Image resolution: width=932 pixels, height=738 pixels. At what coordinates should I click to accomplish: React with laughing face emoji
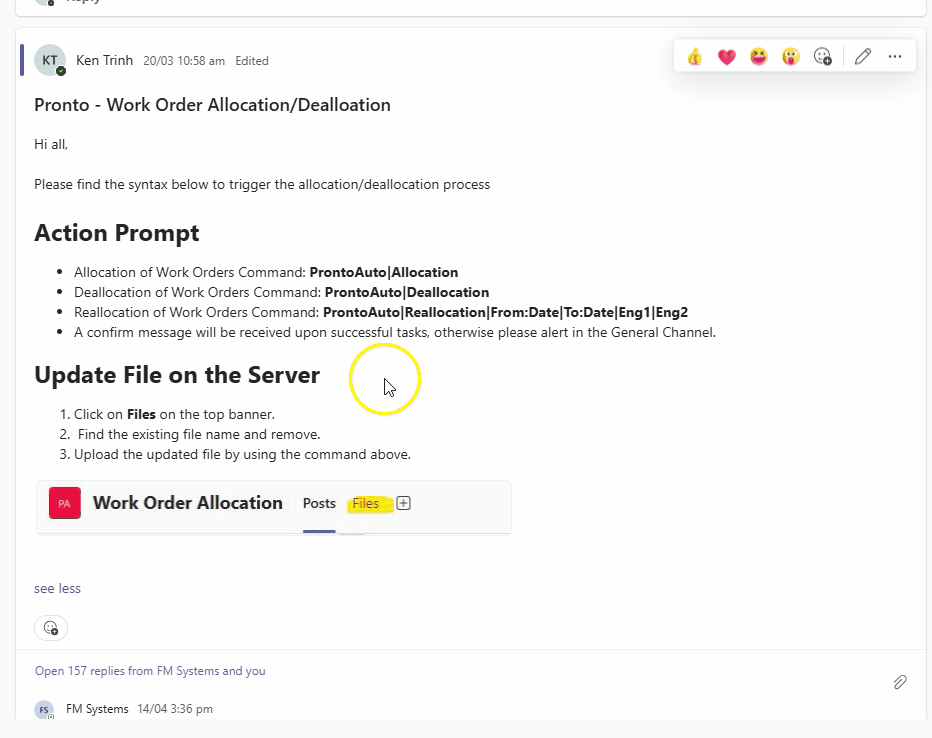click(758, 57)
